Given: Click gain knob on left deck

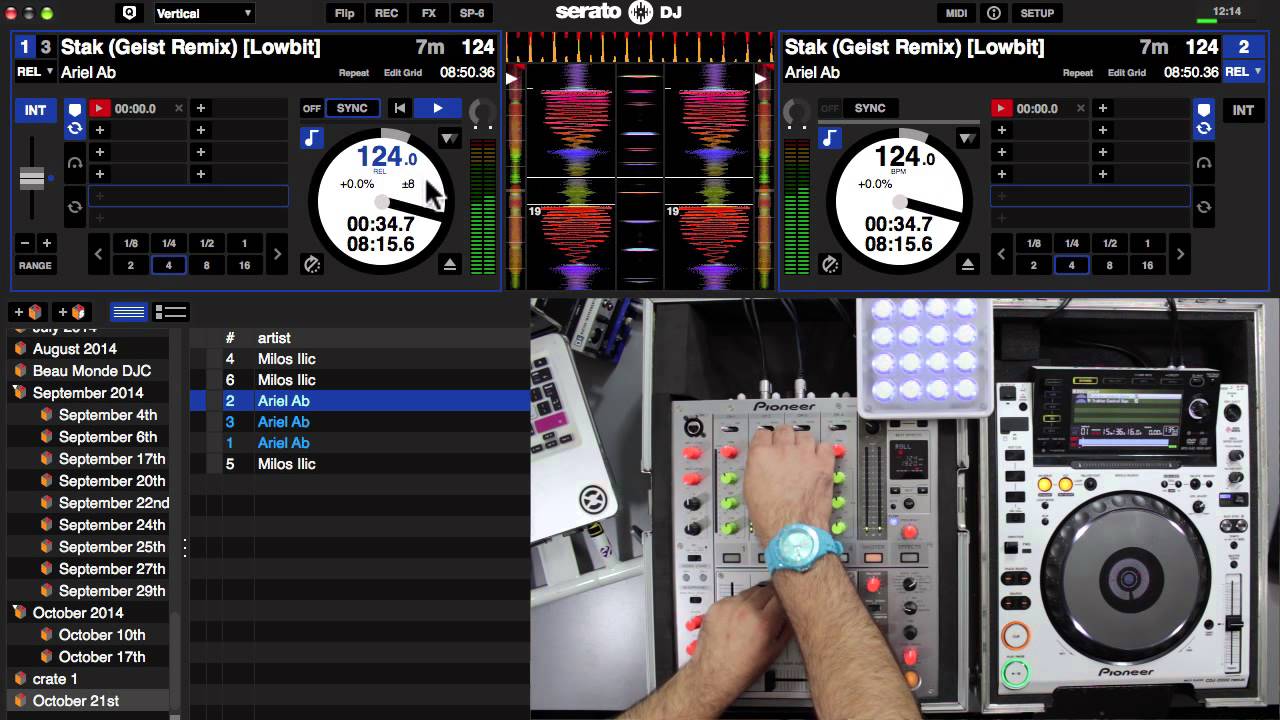Looking at the screenshot, I should pos(481,111).
